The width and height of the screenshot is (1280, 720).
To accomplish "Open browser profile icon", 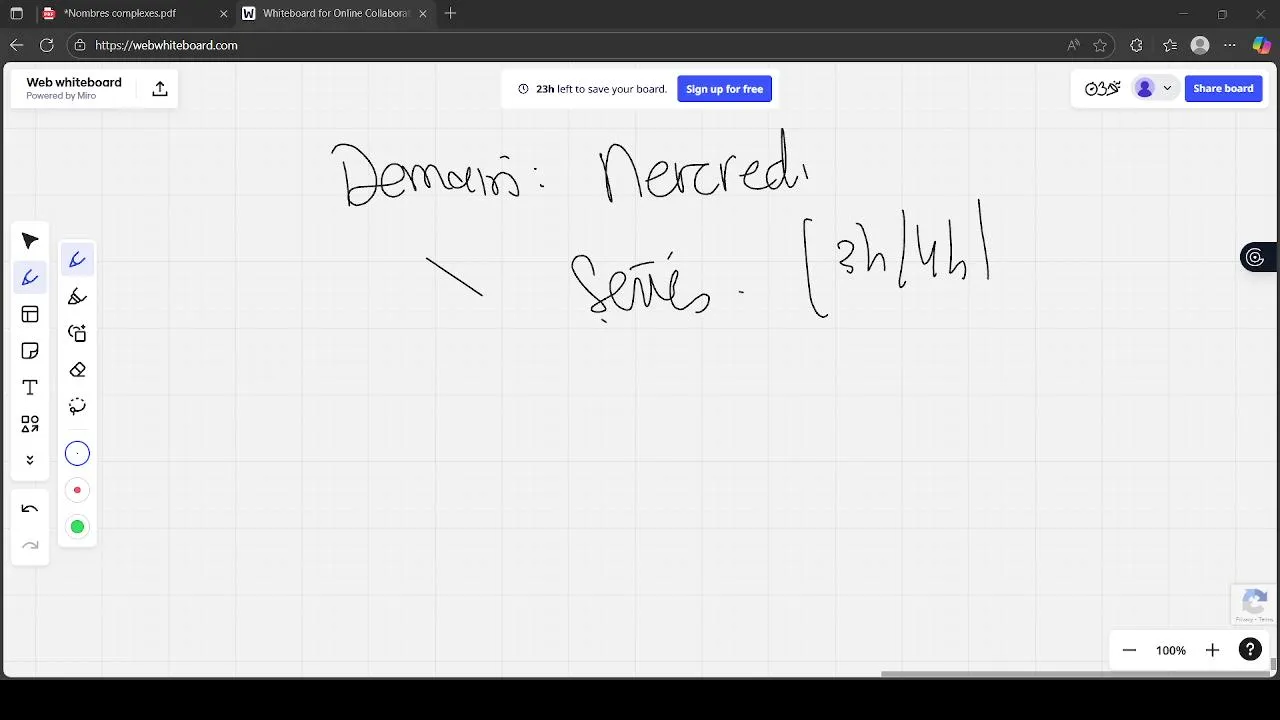I will point(1200,45).
